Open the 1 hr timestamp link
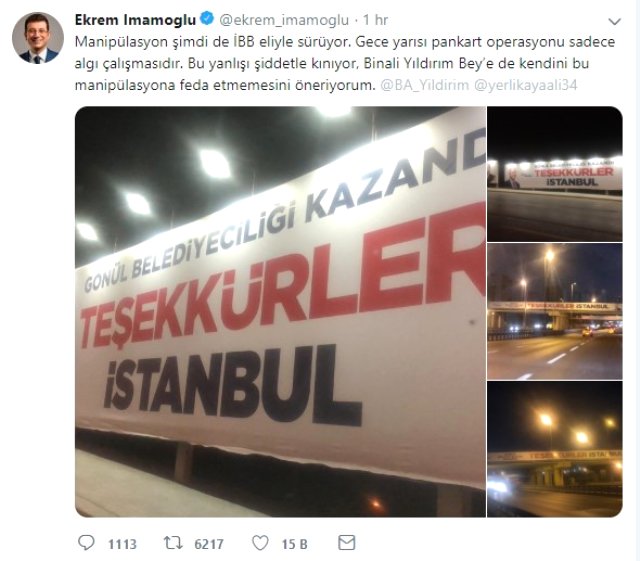 [375, 20]
